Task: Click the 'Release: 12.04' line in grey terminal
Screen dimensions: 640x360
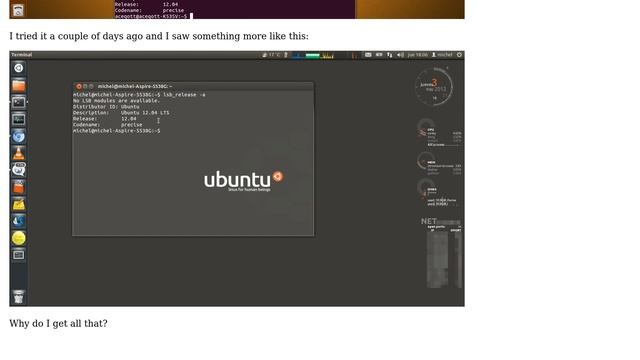Action: coord(104,119)
